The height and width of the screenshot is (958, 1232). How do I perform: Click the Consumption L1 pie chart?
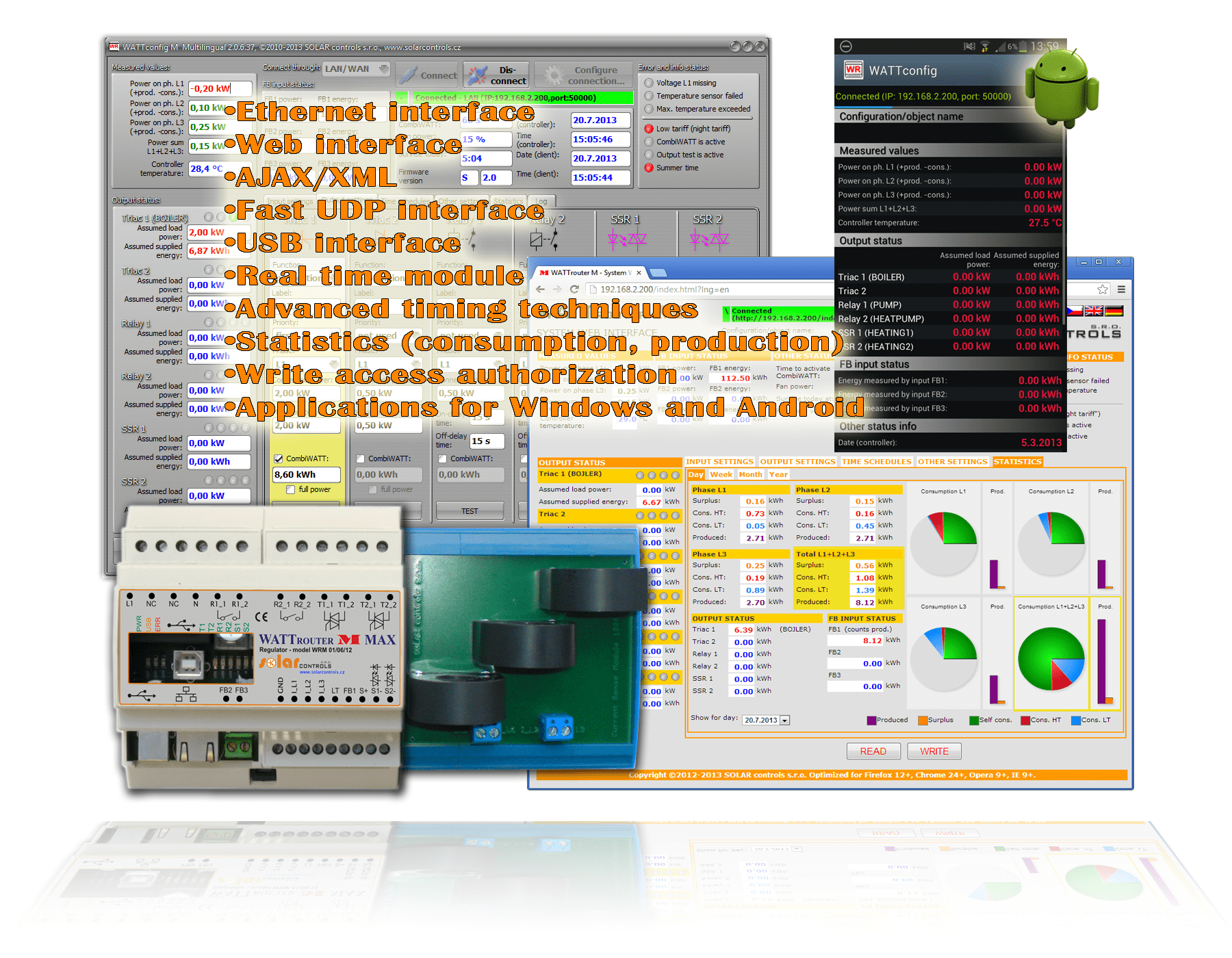pos(943,544)
